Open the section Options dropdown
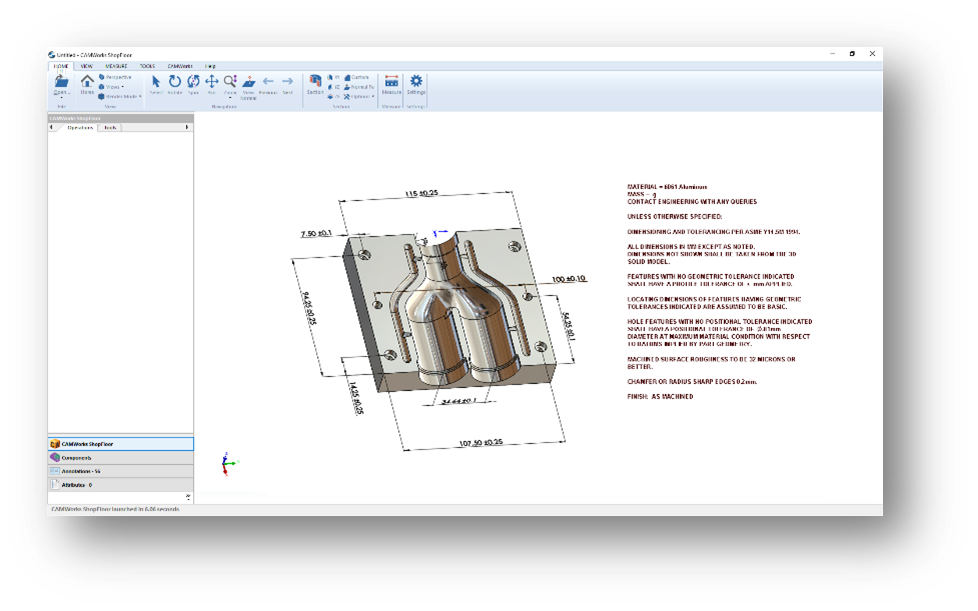Screen dimensions: 978x611 (359, 97)
